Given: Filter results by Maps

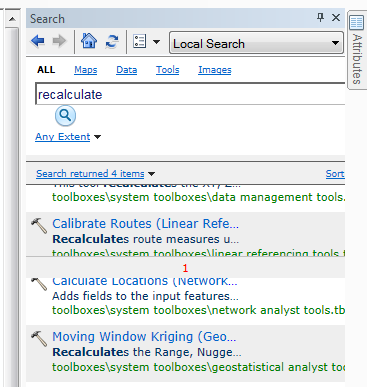Looking at the screenshot, I should [86, 70].
